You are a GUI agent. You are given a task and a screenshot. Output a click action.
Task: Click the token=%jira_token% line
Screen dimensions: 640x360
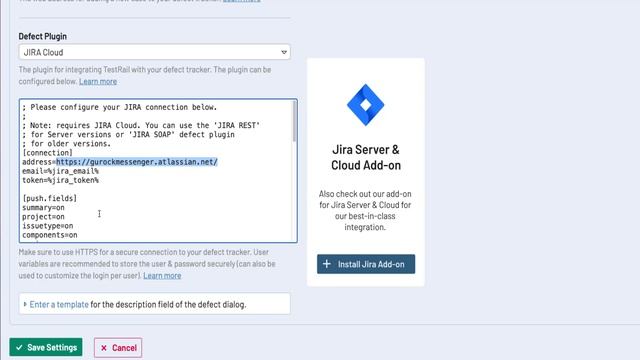[x=60, y=180]
